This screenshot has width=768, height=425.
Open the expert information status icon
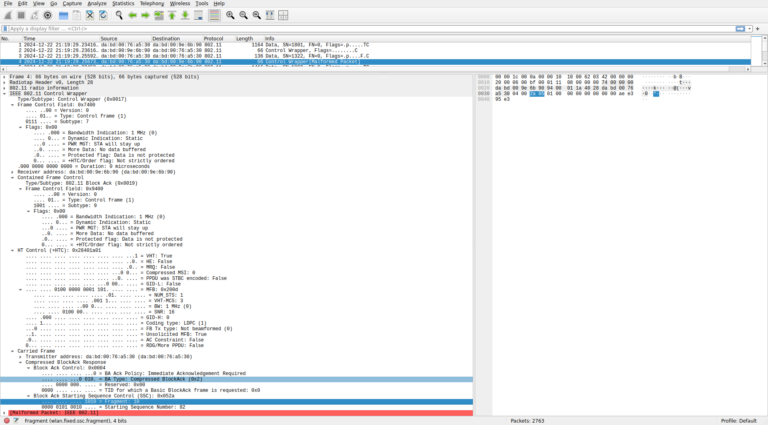[x=6, y=421]
